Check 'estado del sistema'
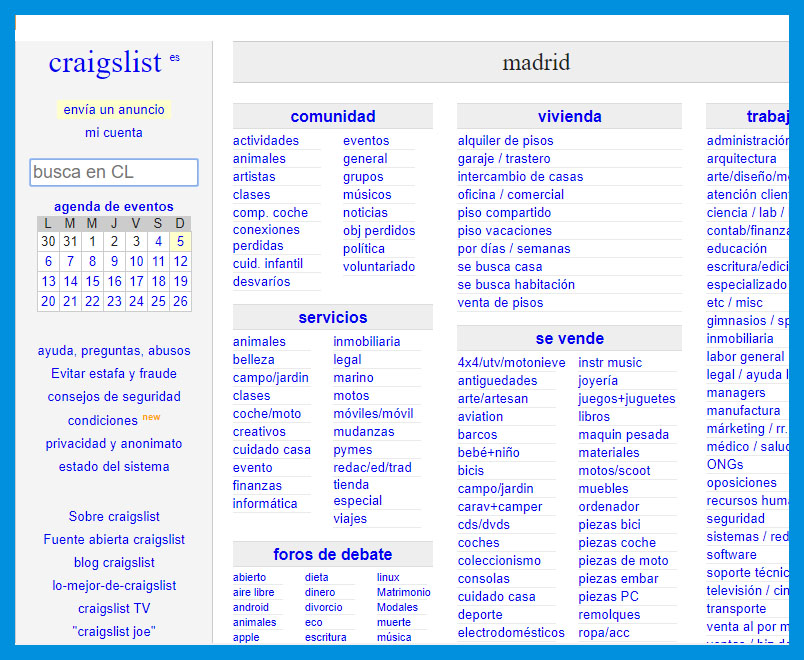The height and width of the screenshot is (660, 804). click(x=114, y=467)
